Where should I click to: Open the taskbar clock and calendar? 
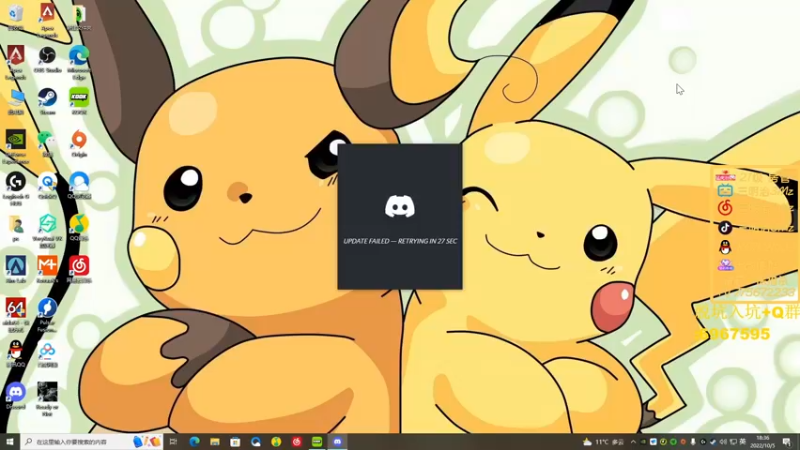763,442
